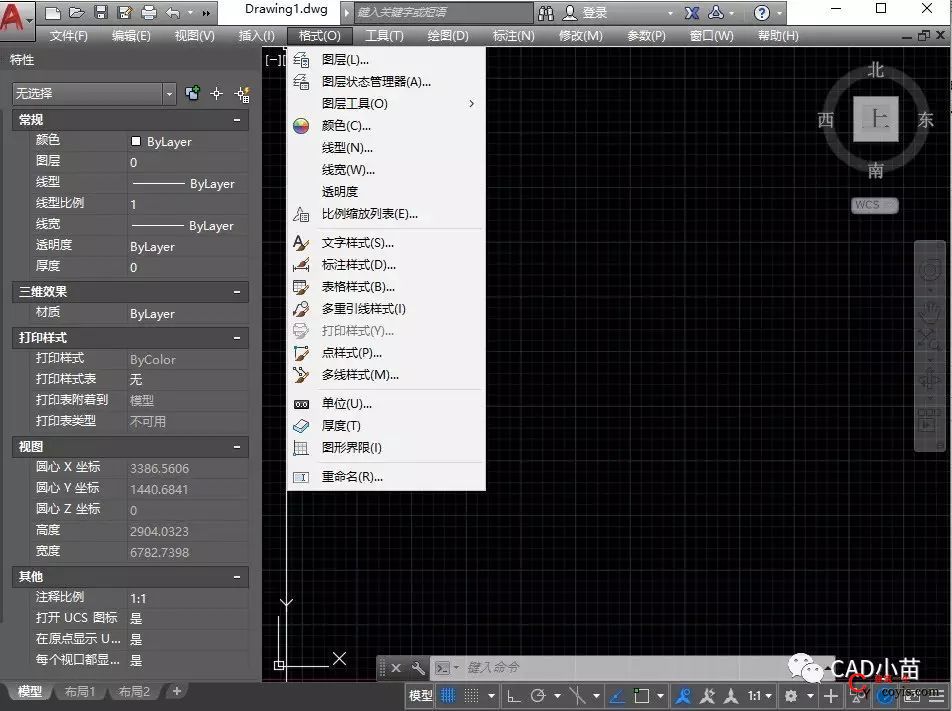Open the 绘图(D) menu

coord(448,36)
